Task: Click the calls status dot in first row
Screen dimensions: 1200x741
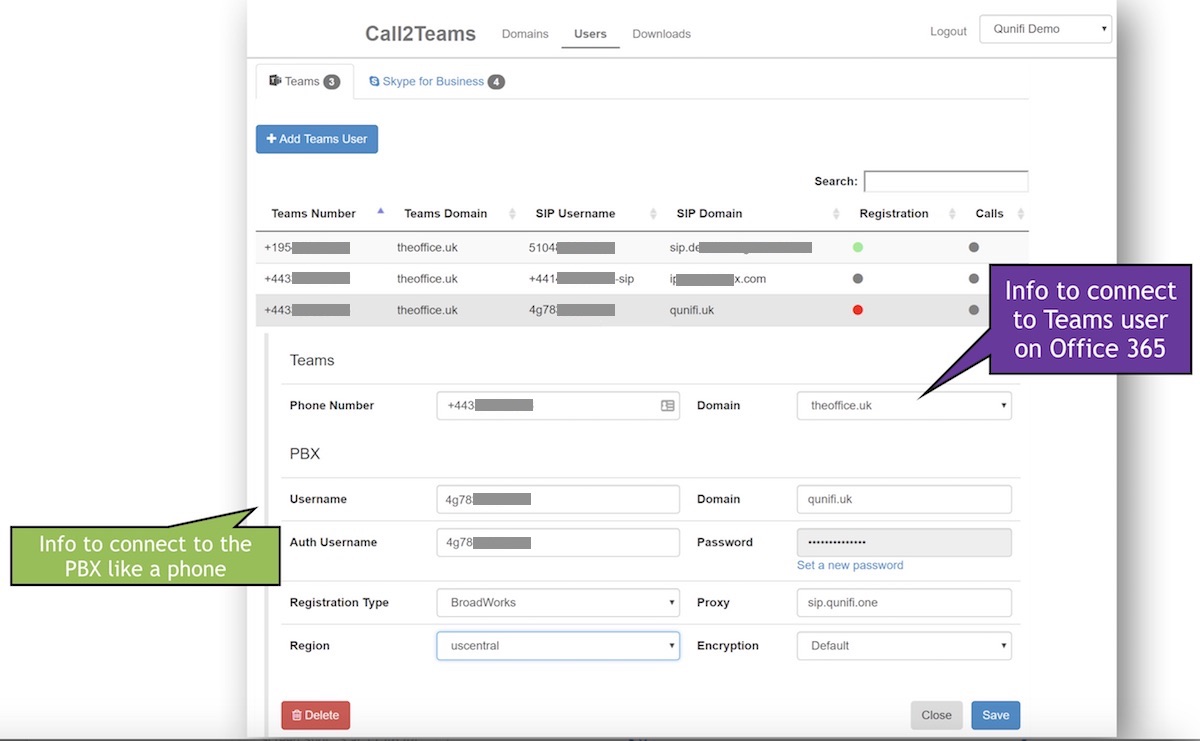Action: (x=973, y=247)
